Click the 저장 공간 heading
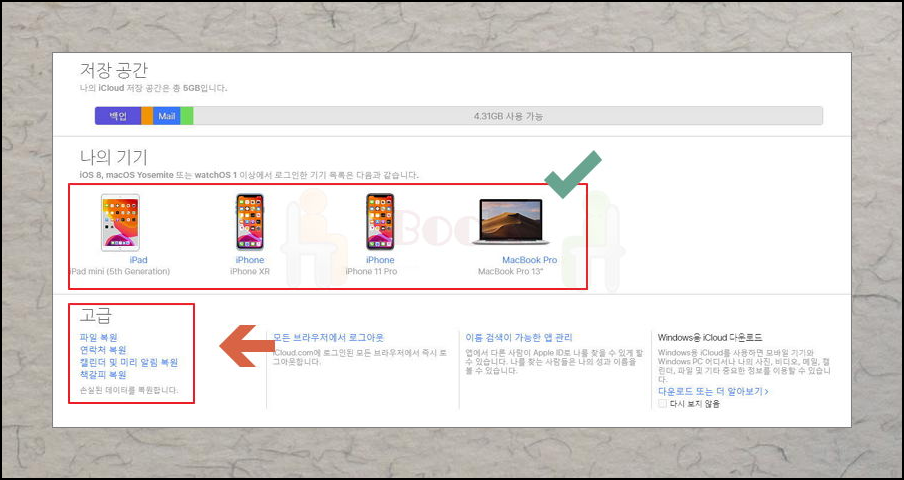 click(114, 70)
